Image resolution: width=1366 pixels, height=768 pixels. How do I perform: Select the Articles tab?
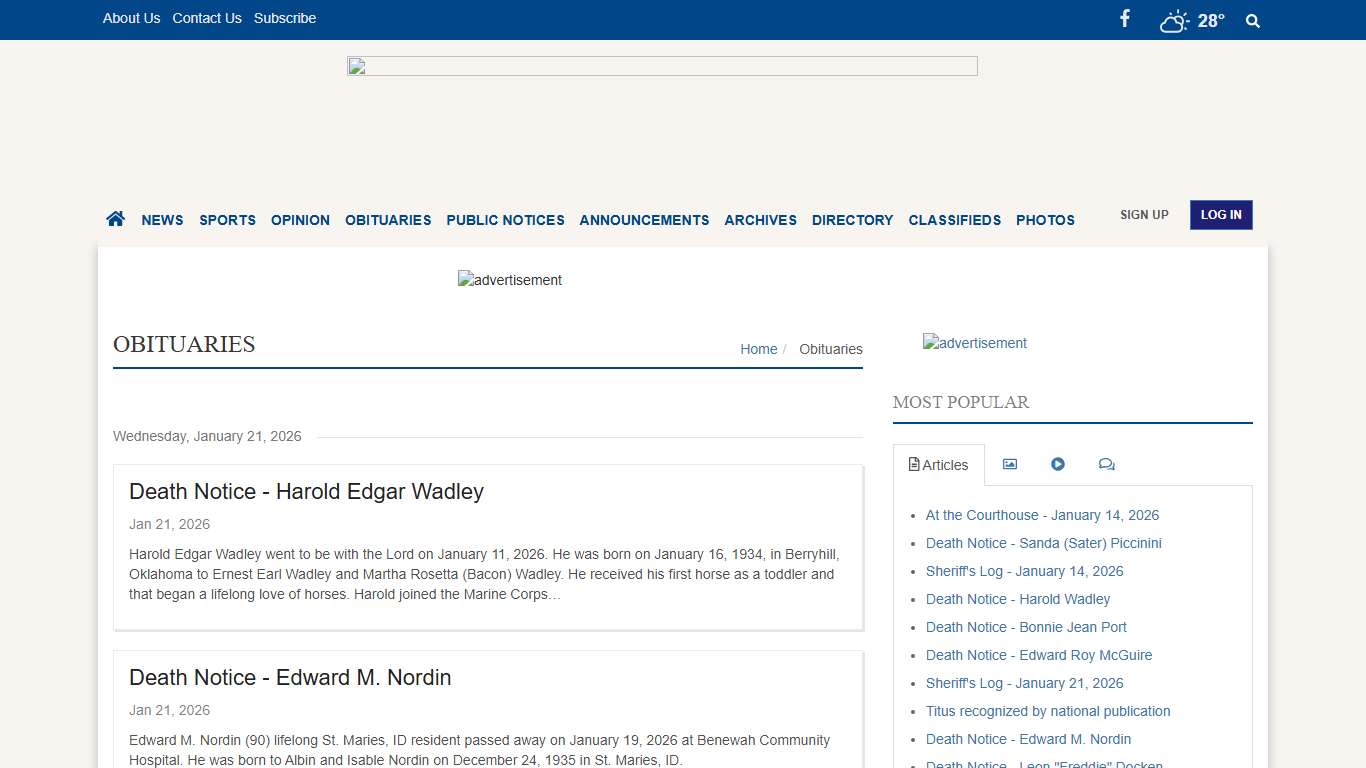(938, 465)
